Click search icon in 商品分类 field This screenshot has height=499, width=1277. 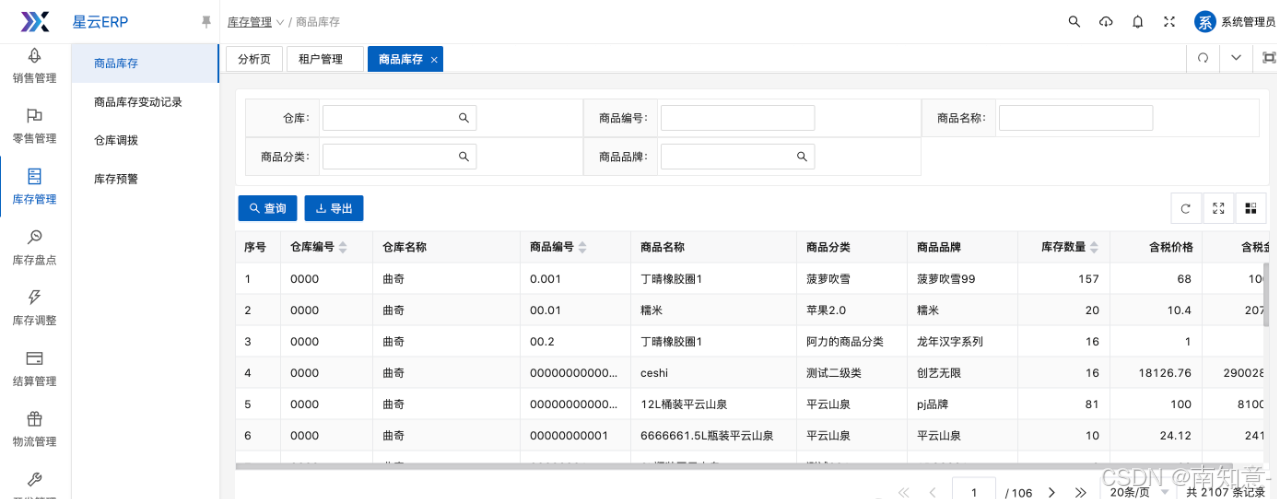[x=464, y=156]
